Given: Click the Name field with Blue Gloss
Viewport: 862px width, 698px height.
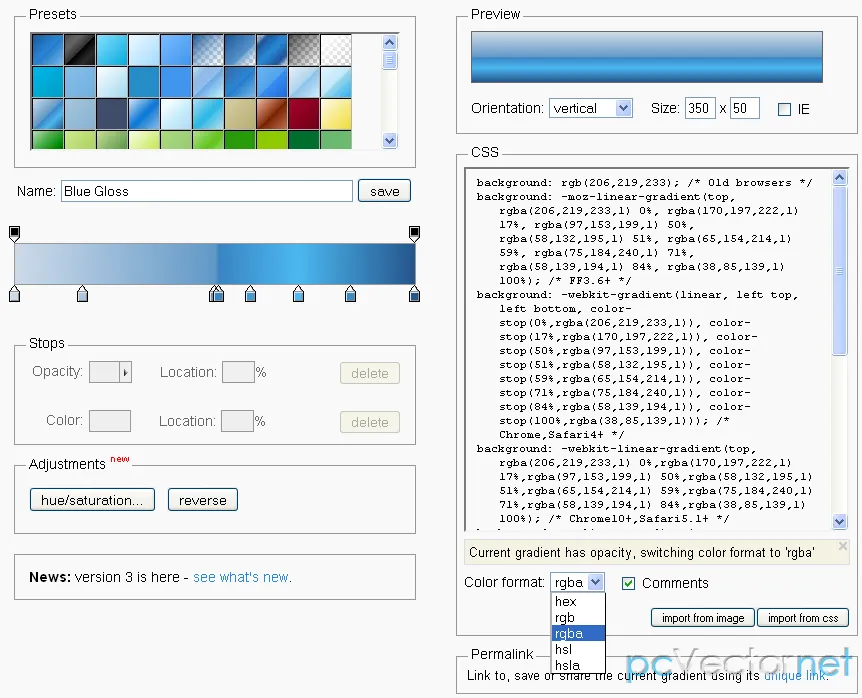Looking at the screenshot, I should pyautogui.click(x=207, y=191).
